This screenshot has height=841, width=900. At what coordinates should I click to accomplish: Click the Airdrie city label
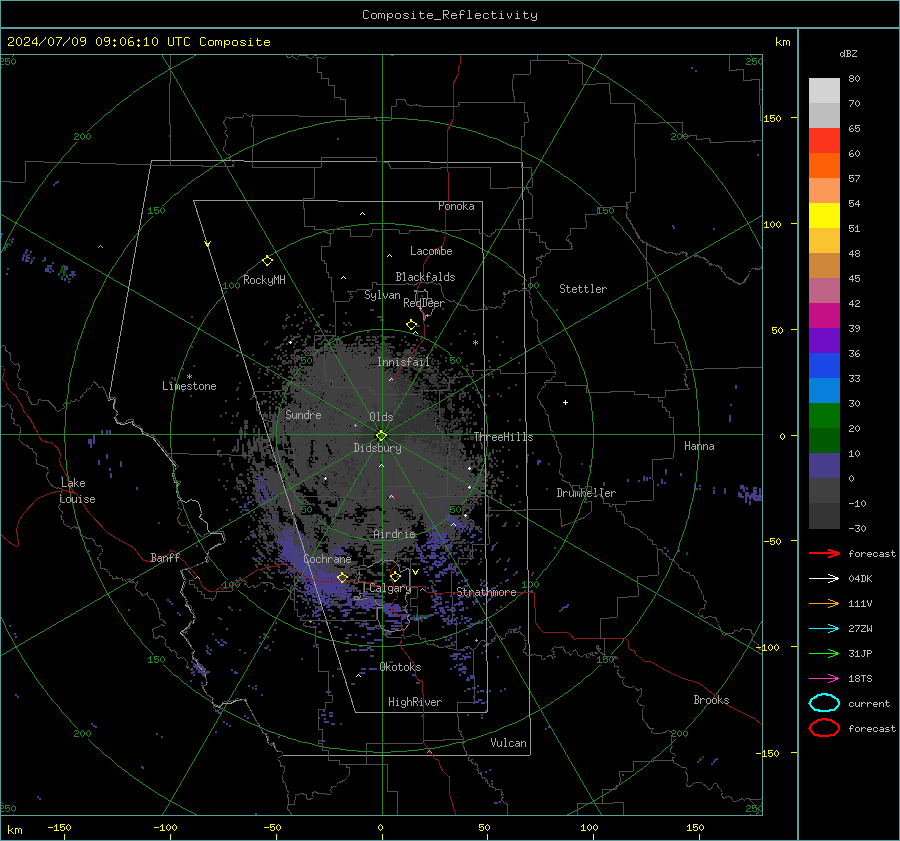coord(394,534)
